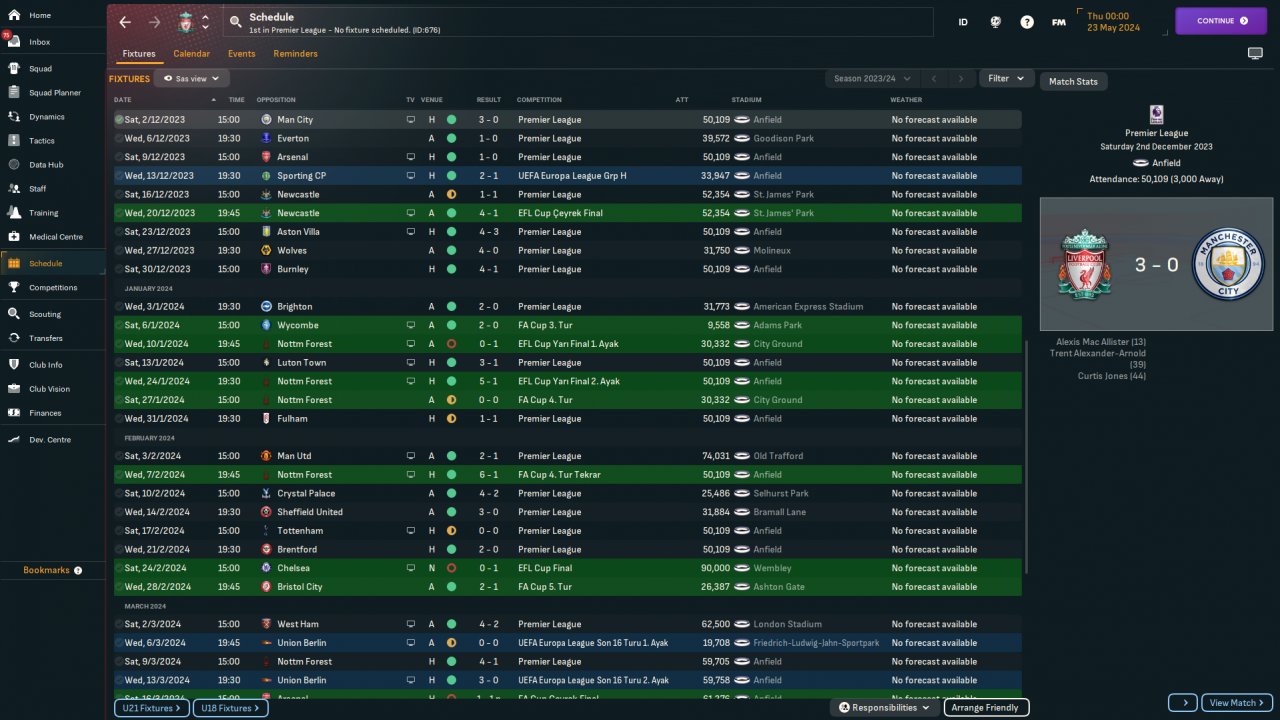1280x720 pixels.
Task: Click the Everton badge in fixture row
Action: click(266, 139)
